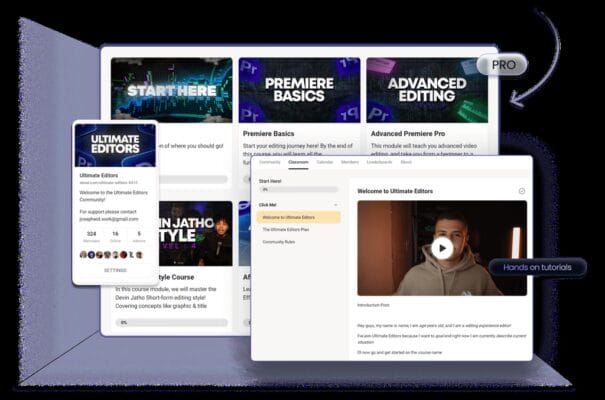The width and height of the screenshot is (605, 400).
Task: Click the Start Here progress bar
Action: pos(298,188)
